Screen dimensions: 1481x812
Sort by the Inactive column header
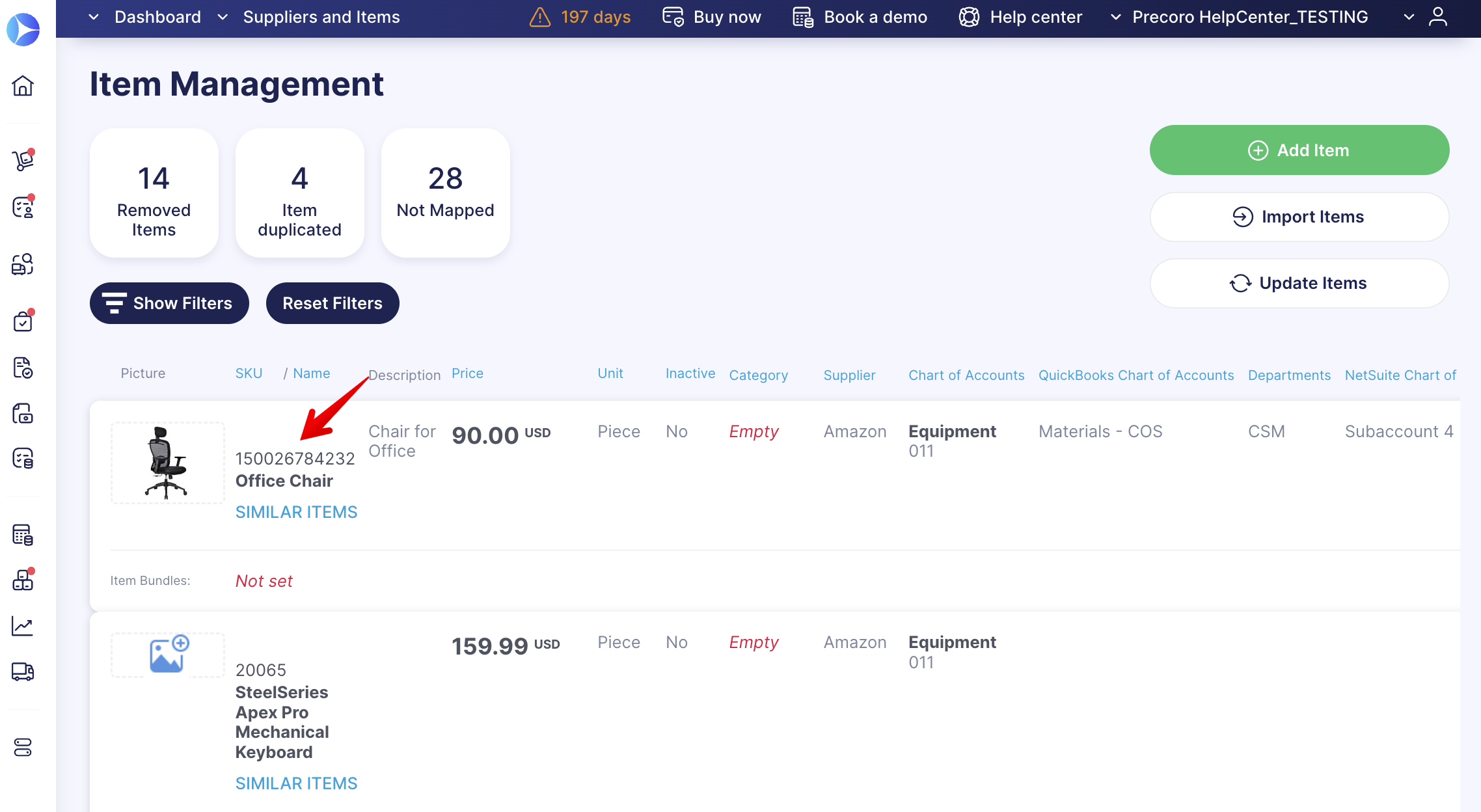(690, 373)
